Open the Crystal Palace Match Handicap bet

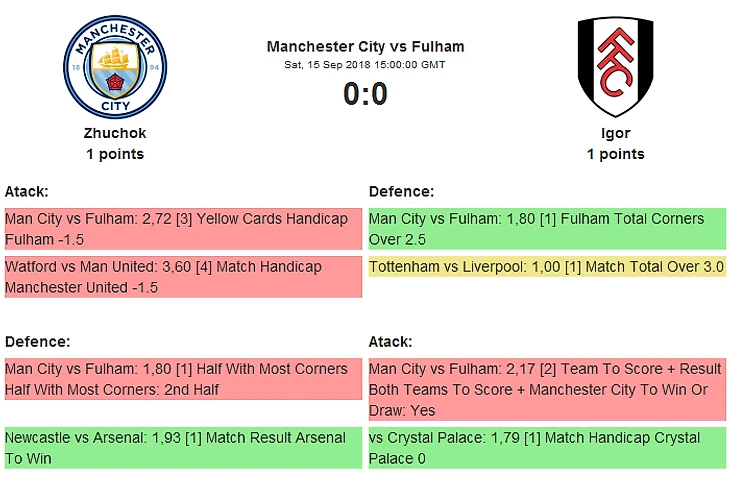click(x=546, y=448)
